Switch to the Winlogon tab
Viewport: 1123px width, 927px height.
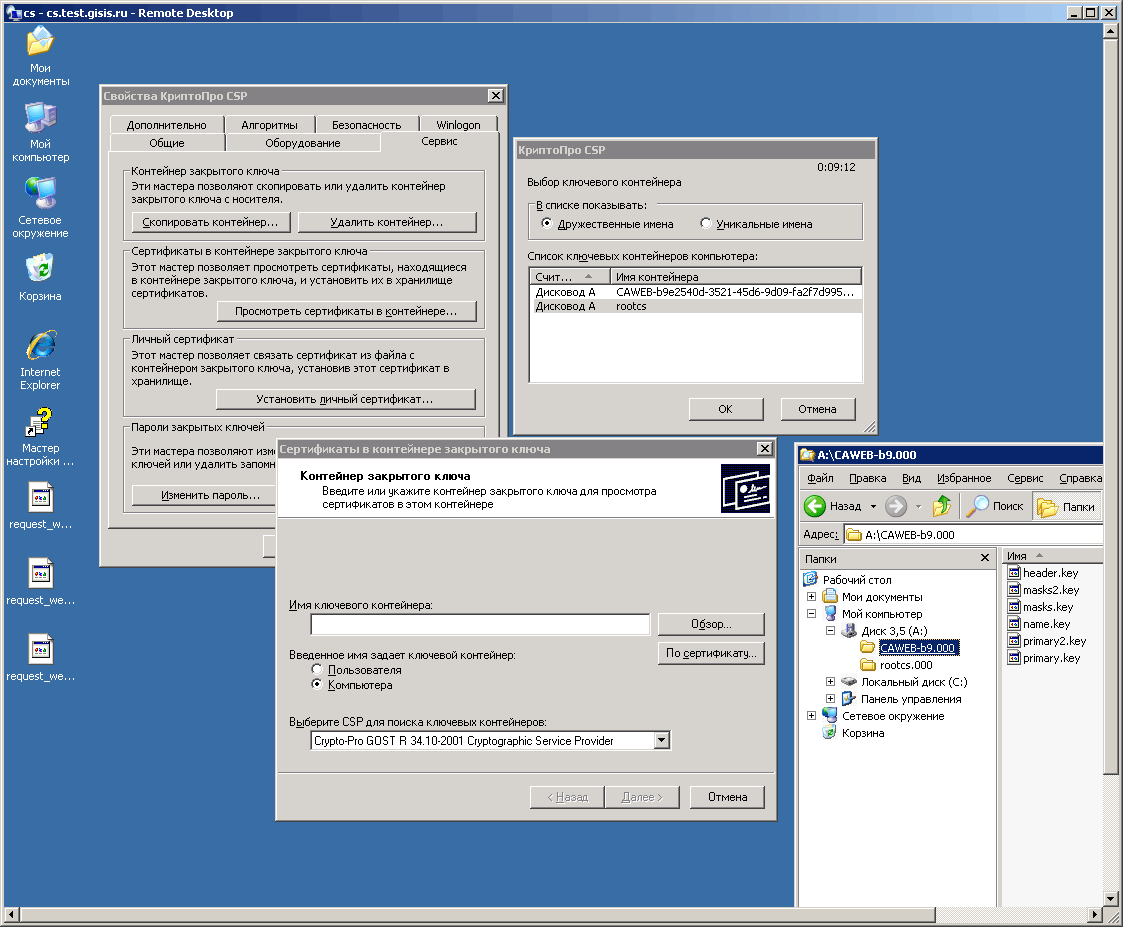458,125
